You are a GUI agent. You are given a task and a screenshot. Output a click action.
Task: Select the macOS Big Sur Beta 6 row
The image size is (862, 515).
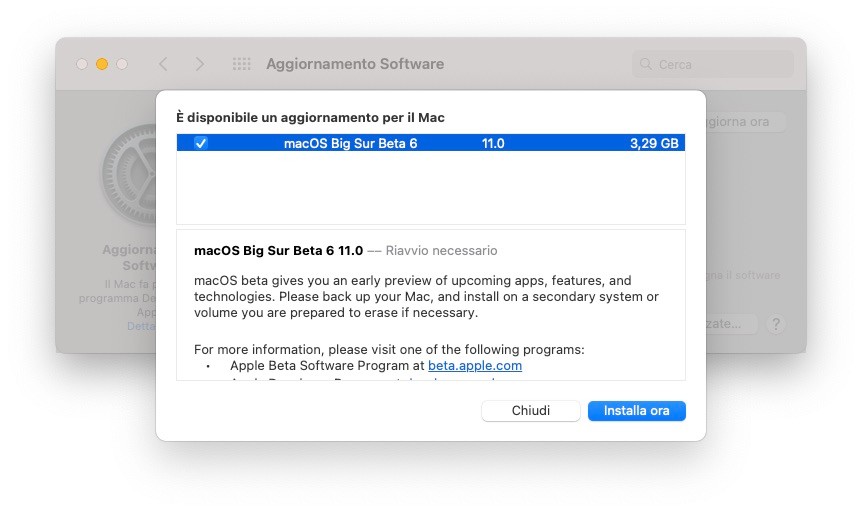350,143
